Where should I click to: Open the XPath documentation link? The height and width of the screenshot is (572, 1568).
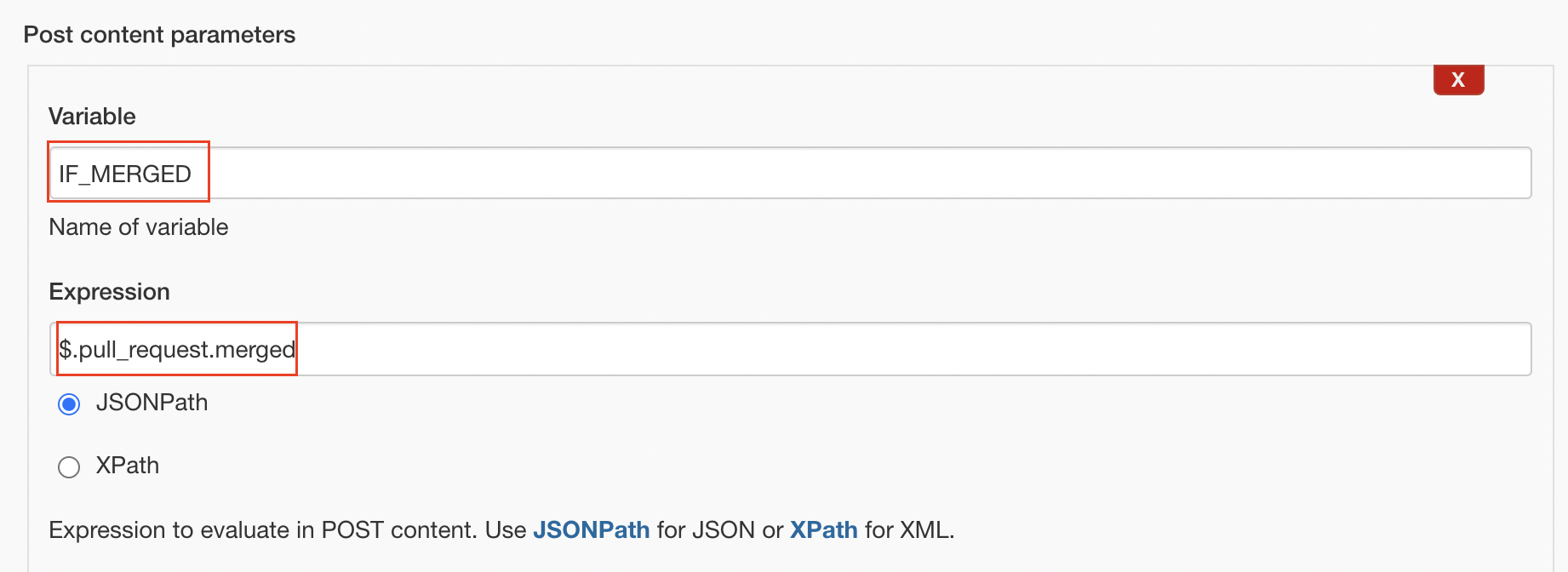coord(823,529)
